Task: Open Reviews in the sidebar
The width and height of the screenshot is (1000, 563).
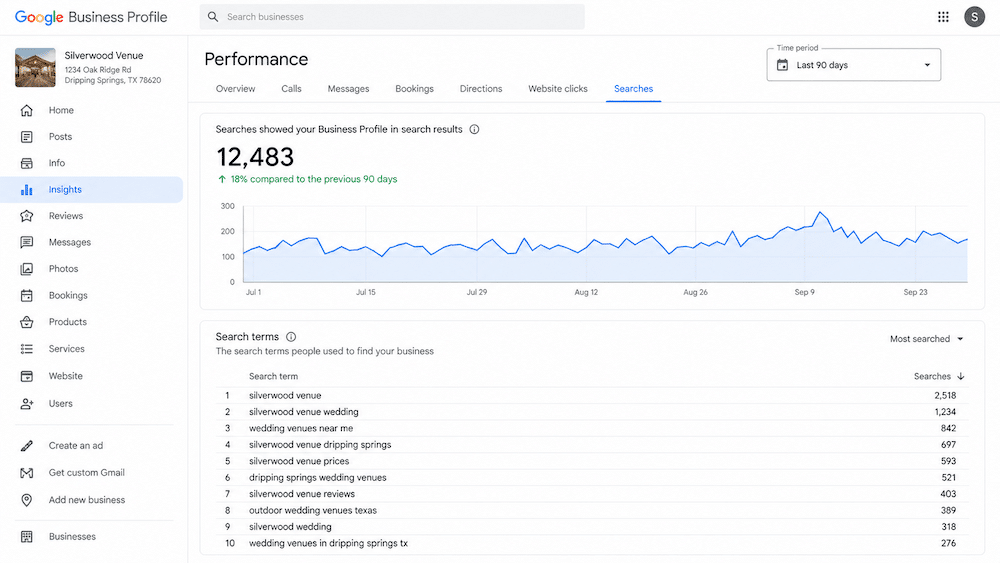Action: (x=66, y=216)
